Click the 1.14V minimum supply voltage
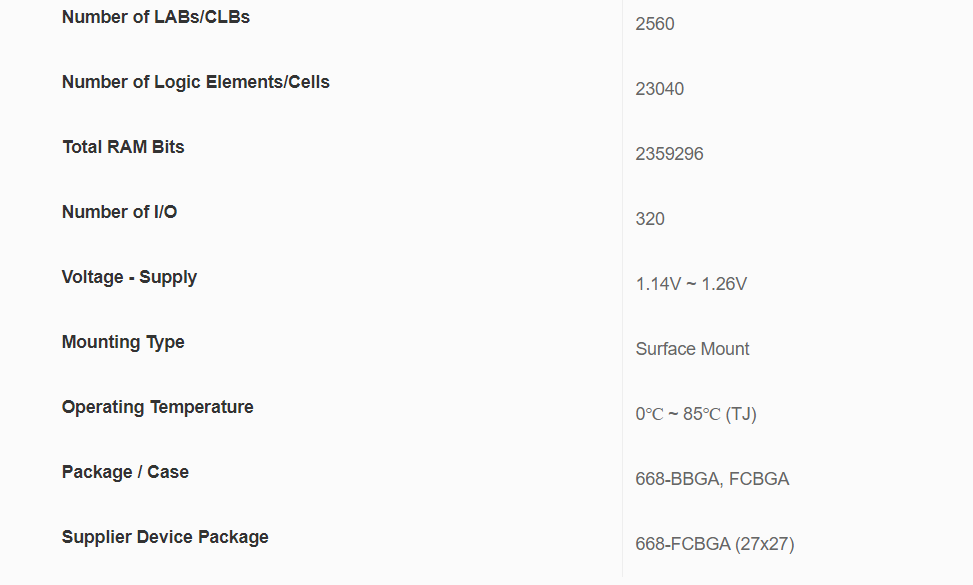Viewport: 973px width, 585px height. 658,284
